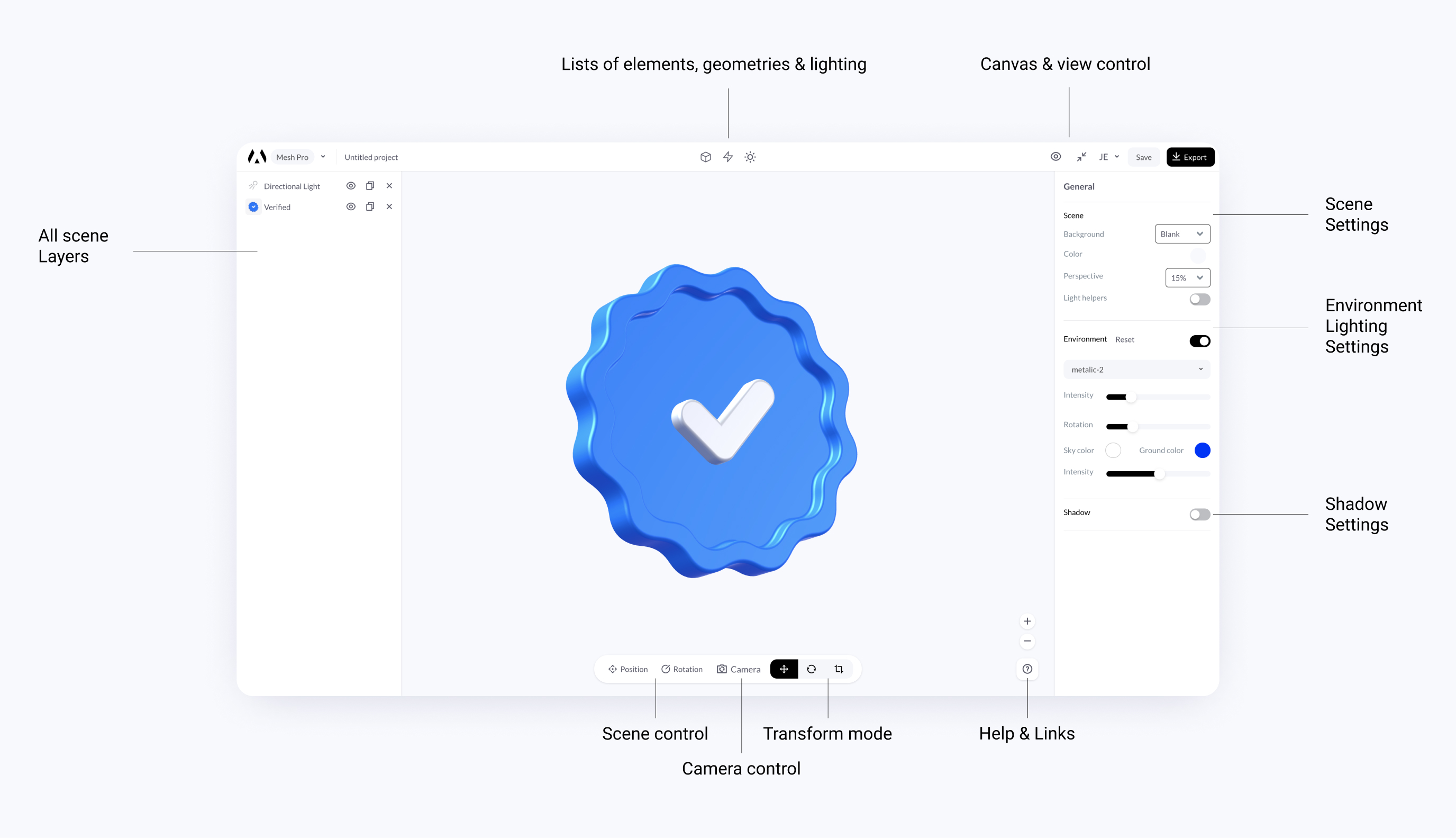Click the sun/lighting toolbar icon
The height and width of the screenshot is (838, 1456).
751,157
